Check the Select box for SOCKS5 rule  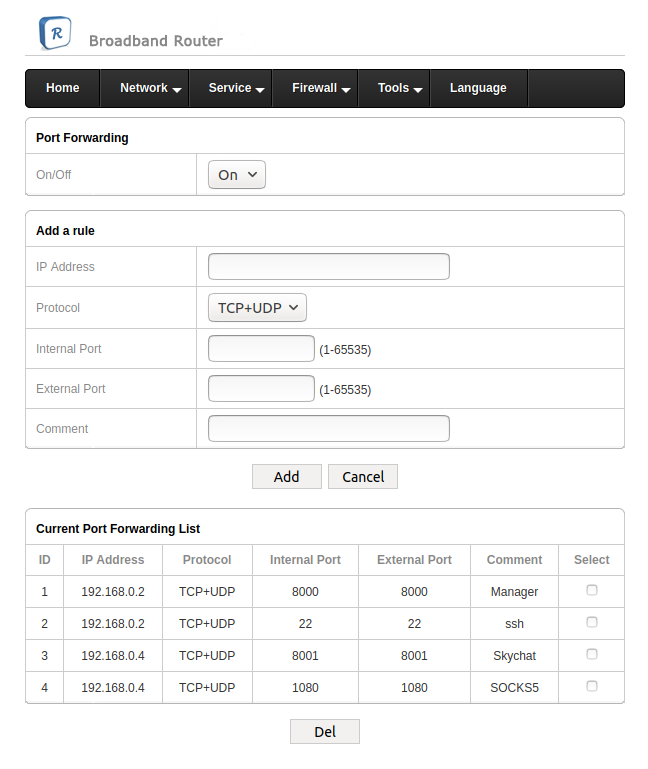point(592,686)
